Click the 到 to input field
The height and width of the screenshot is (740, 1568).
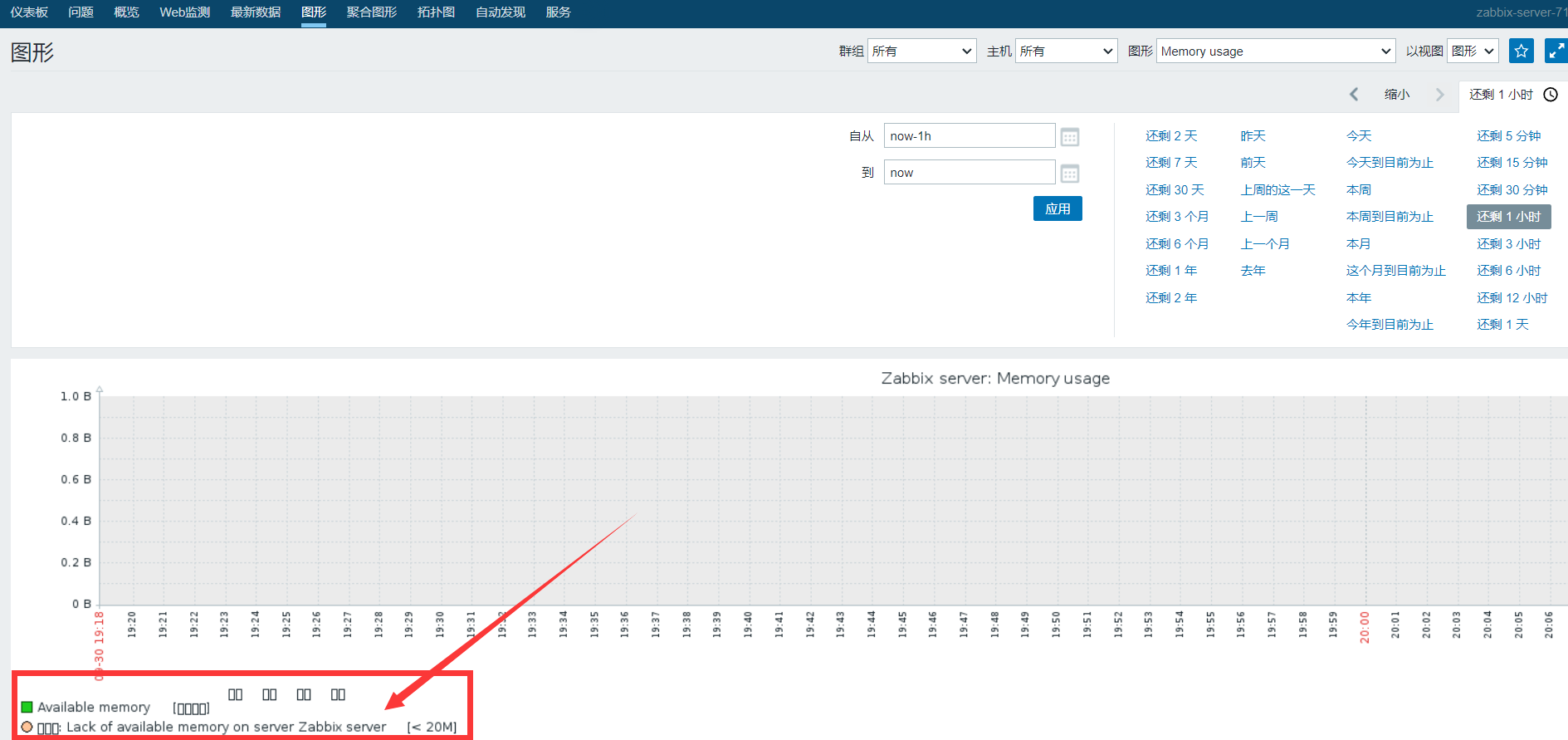click(970, 172)
